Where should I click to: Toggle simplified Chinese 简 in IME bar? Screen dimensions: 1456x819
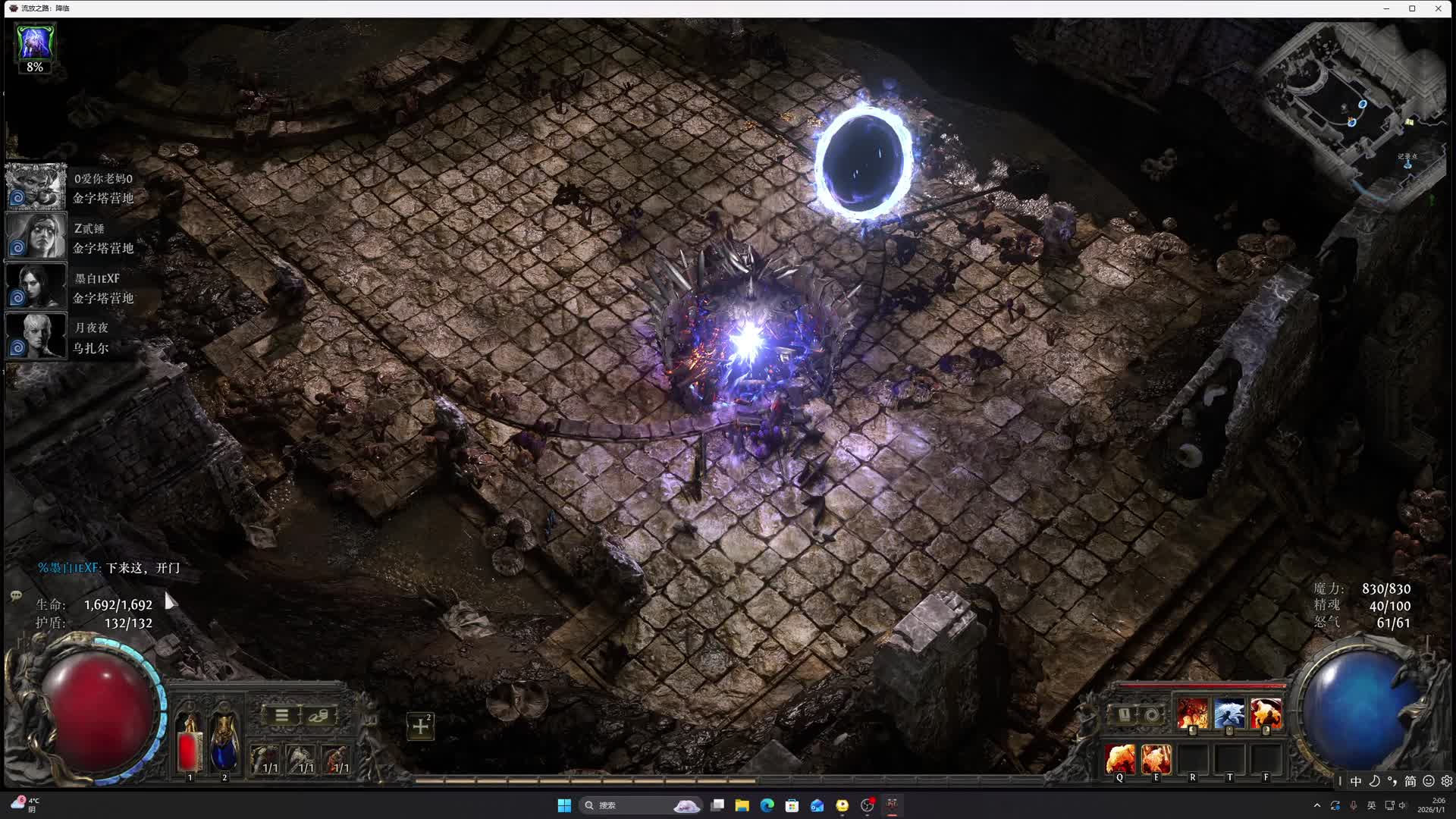point(1410,781)
